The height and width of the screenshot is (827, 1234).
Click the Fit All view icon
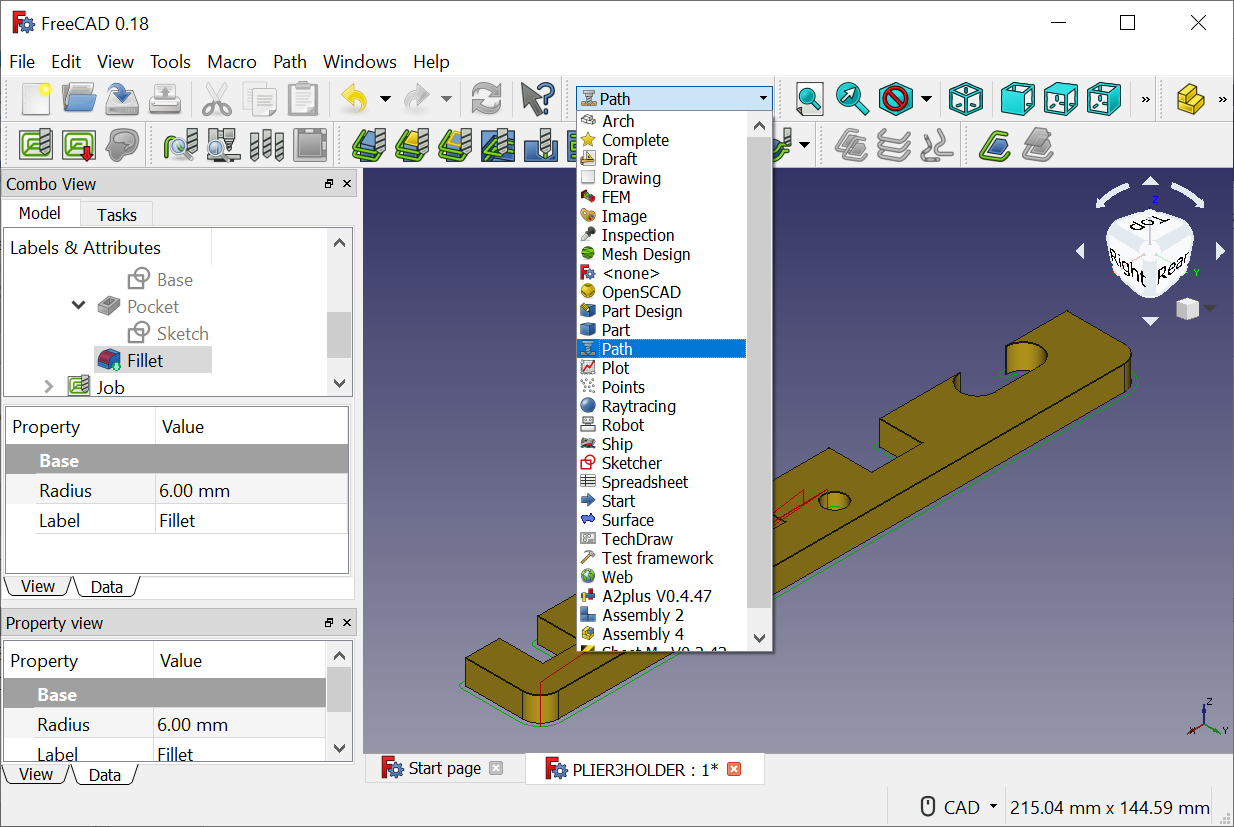pyautogui.click(x=809, y=98)
